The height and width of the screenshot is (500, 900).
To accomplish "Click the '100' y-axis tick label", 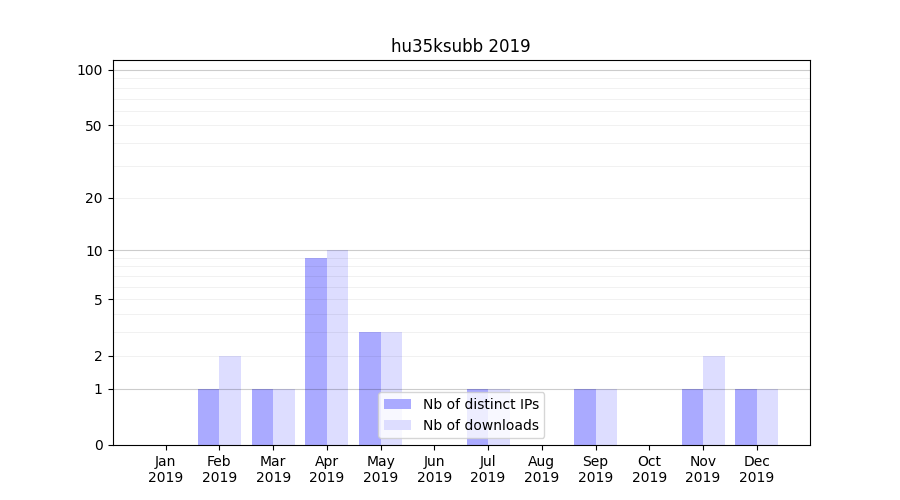I will pos(90,70).
